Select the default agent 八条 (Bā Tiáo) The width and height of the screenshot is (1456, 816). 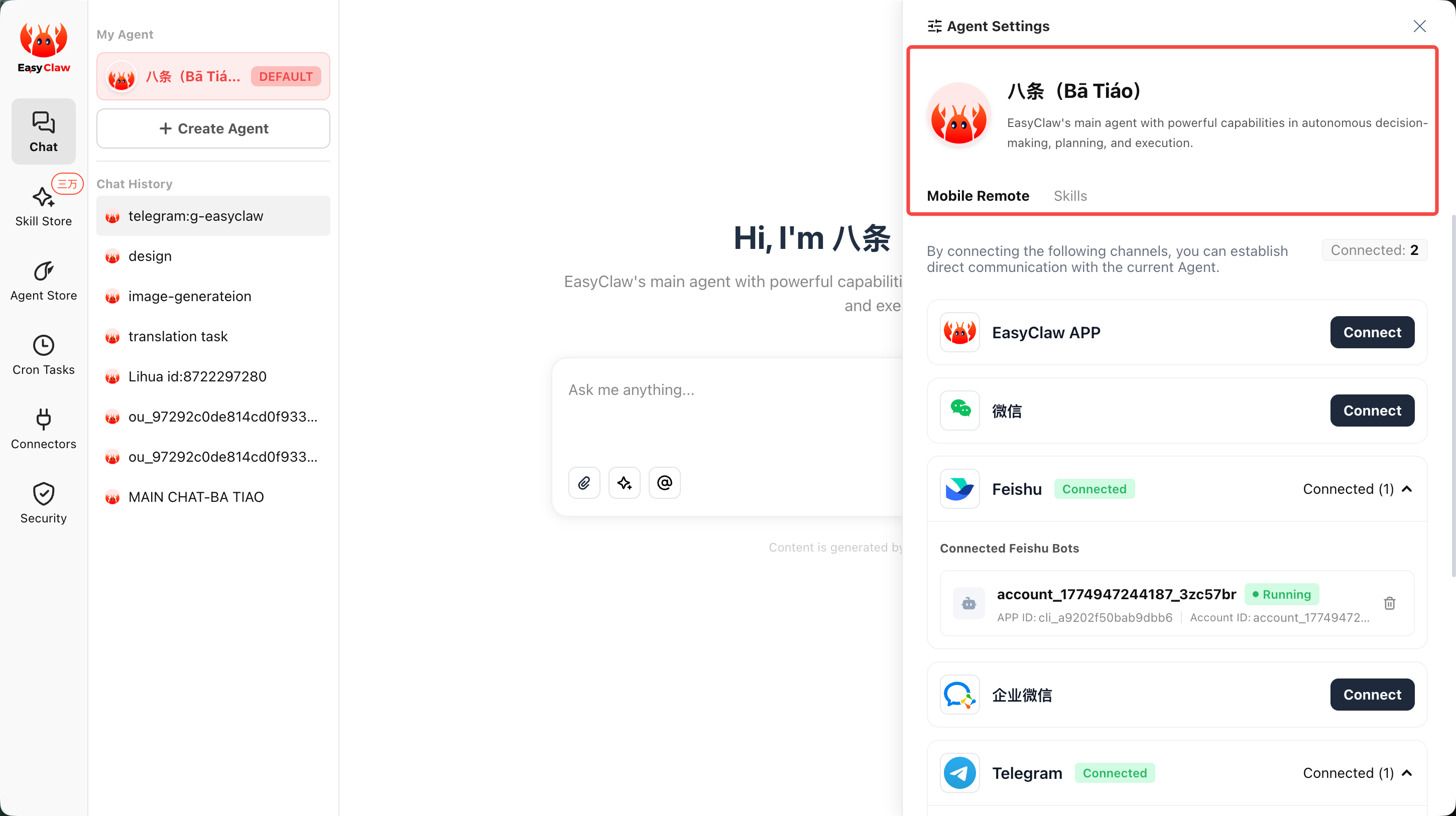coord(213,76)
